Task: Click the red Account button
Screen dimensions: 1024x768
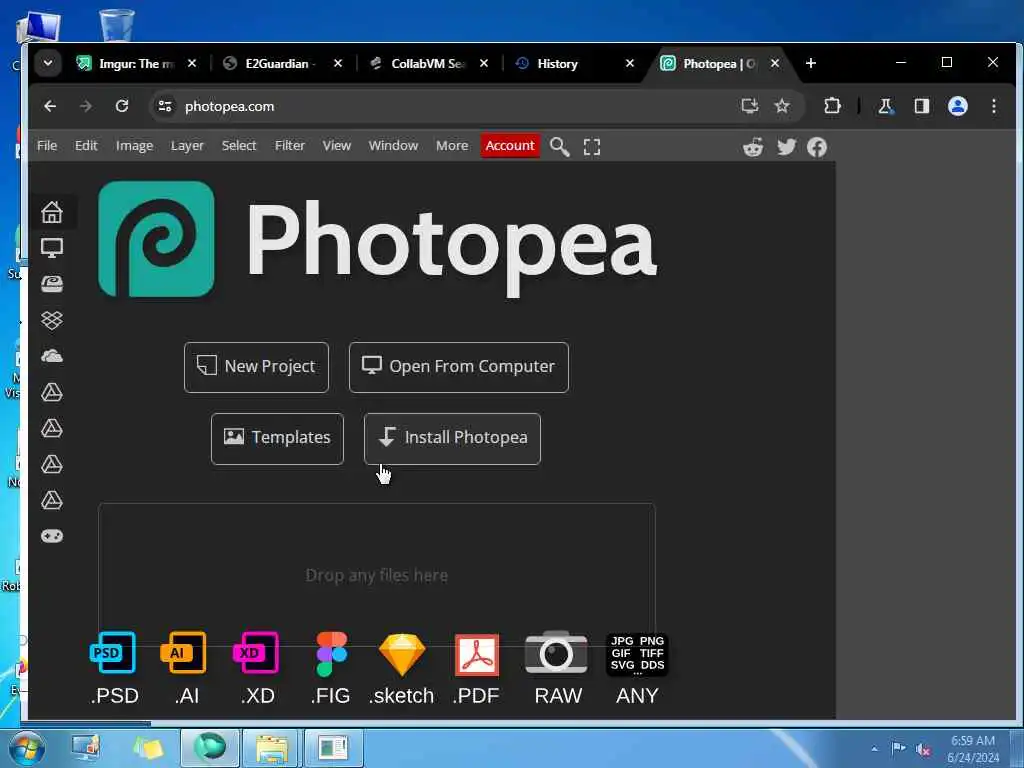Action: 510,146
